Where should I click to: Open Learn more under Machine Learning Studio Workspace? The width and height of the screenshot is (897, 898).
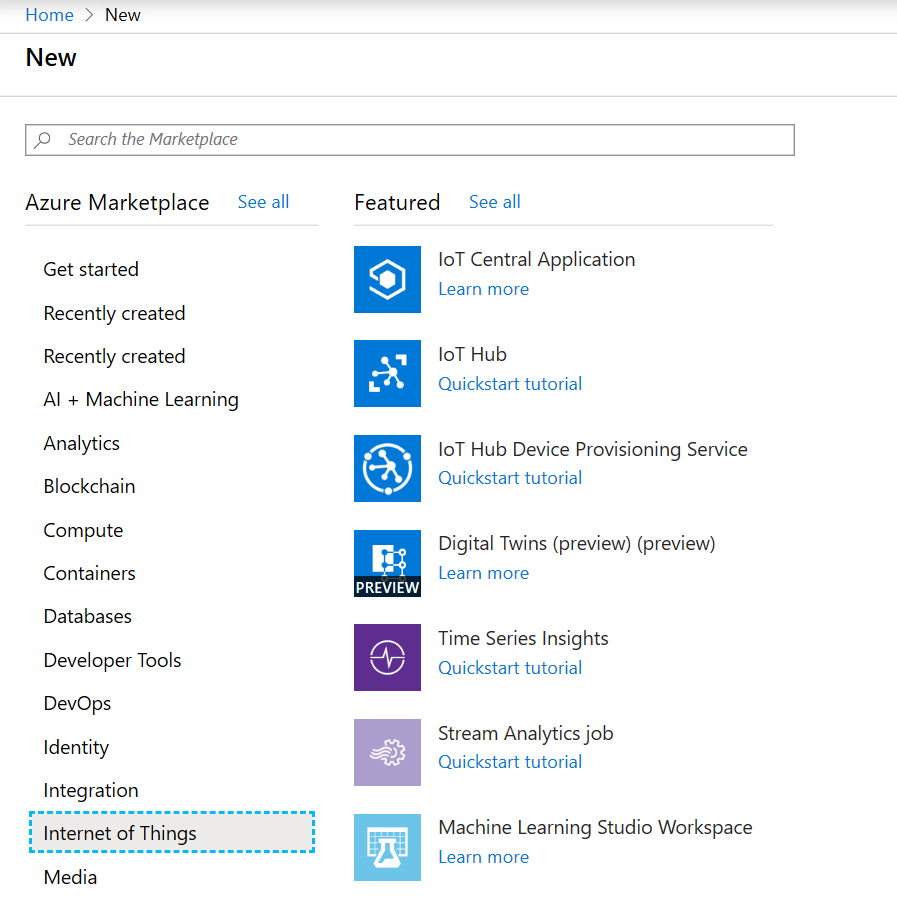483,857
